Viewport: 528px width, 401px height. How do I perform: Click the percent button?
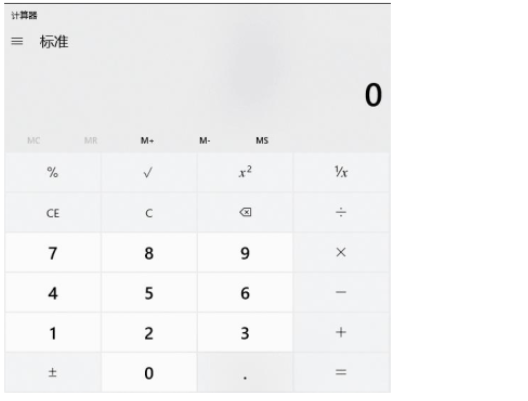point(53,172)
